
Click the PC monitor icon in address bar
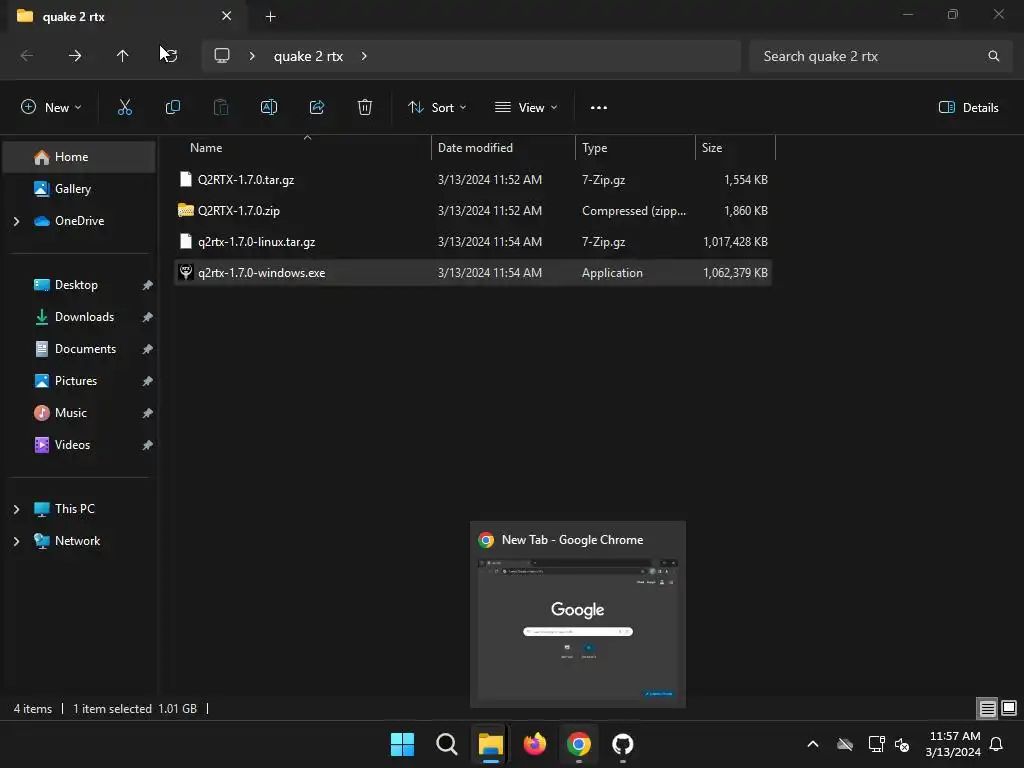coord(222,56)
